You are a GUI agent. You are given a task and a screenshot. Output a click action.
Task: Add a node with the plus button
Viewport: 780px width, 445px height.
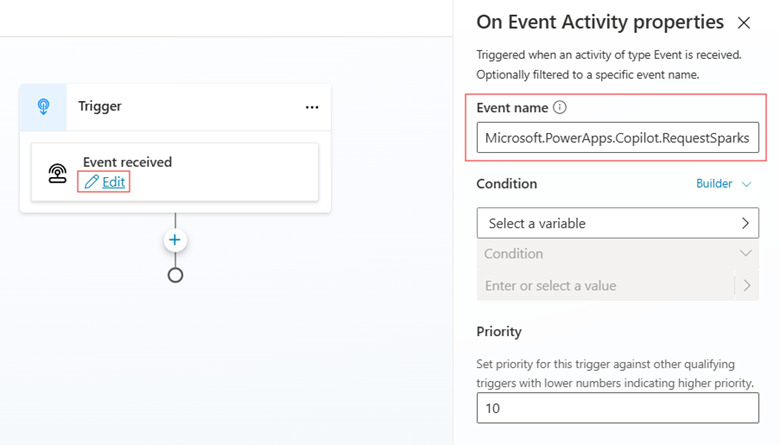(x=175, y=240)
